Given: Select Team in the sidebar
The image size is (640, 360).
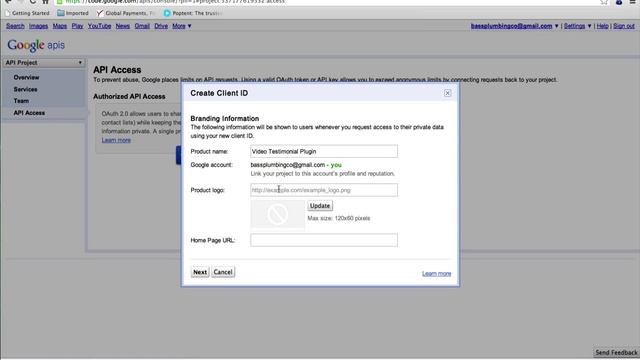Looking at the screenshot, I should click(x=21, y=101).
